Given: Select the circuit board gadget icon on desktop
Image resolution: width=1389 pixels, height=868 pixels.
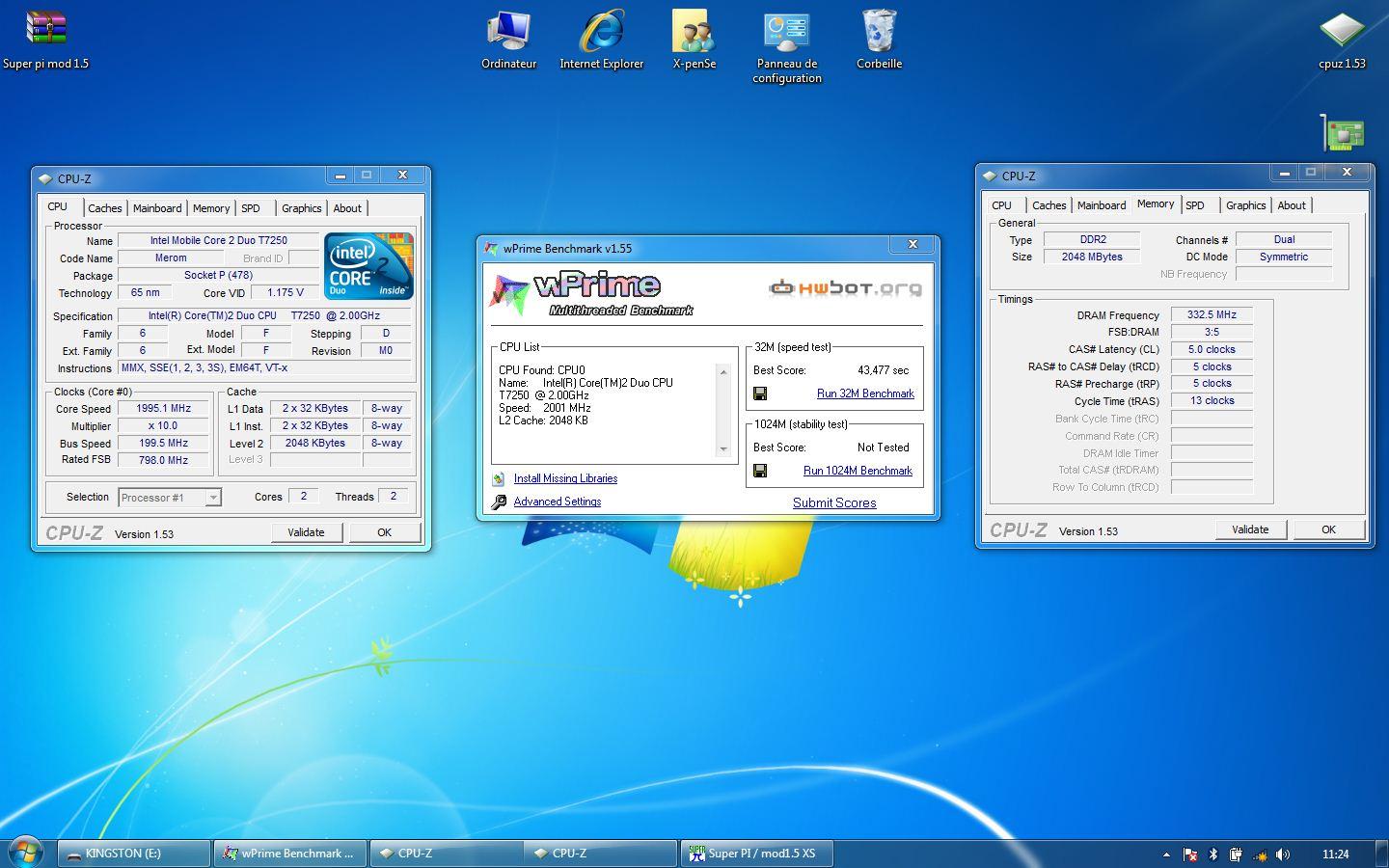Looking at the screenshot, I should click(x=1344, y=133).
